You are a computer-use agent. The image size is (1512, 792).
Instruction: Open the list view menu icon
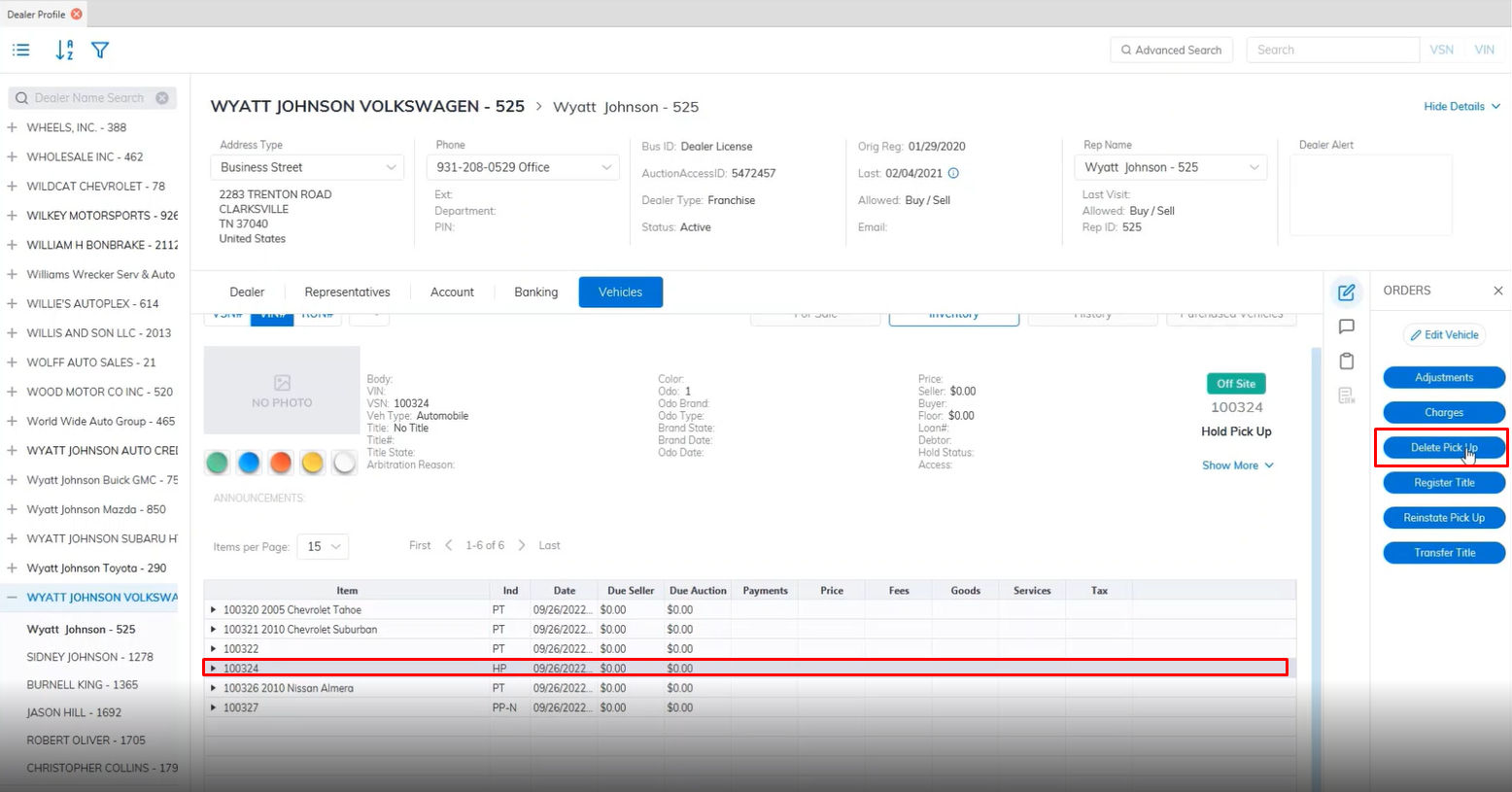(x=21, y=51)
